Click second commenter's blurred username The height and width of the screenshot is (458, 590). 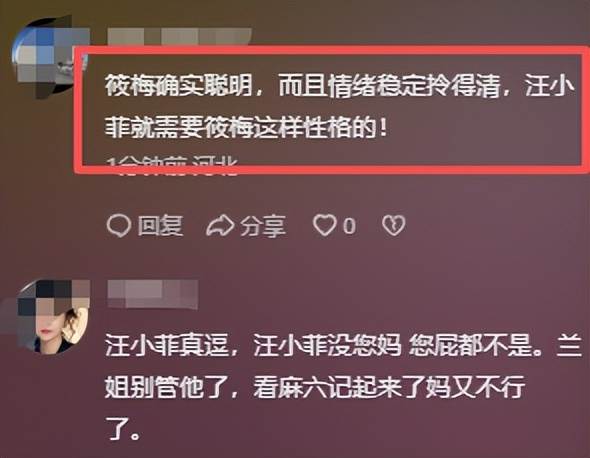pyautogui.click(x=152, y=294)
